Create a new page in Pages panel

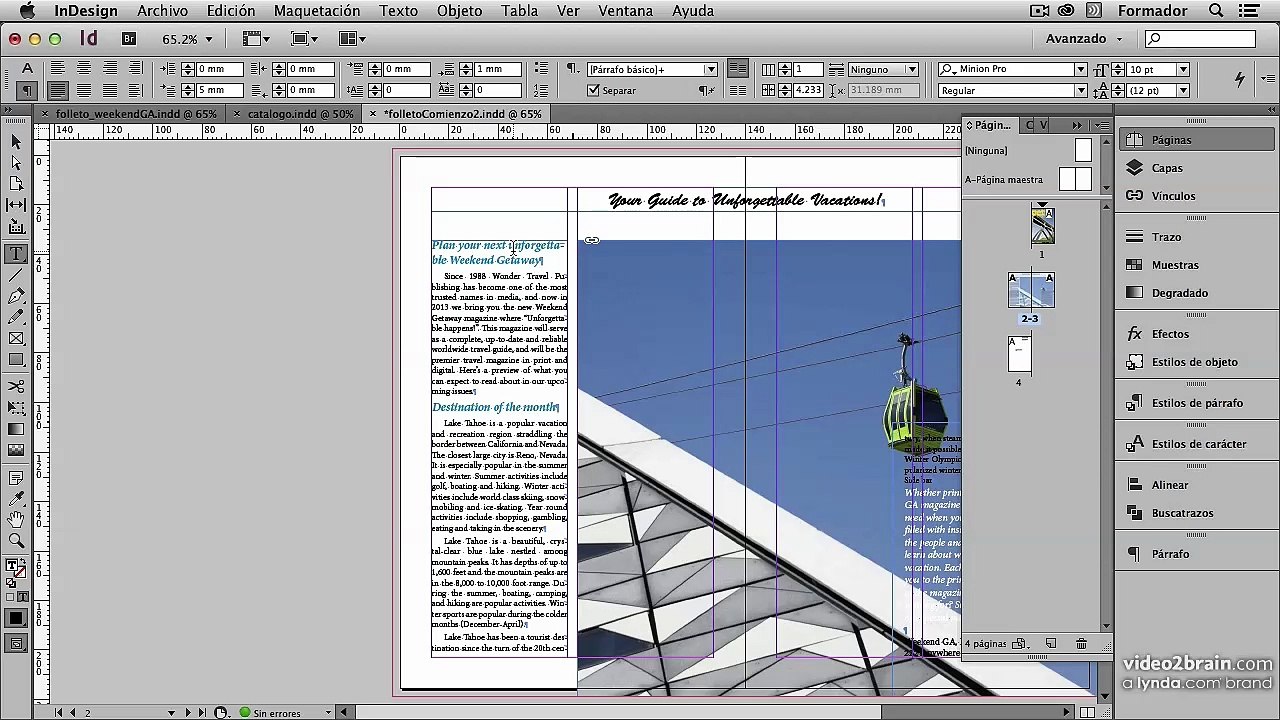(x=1050, y=644)
